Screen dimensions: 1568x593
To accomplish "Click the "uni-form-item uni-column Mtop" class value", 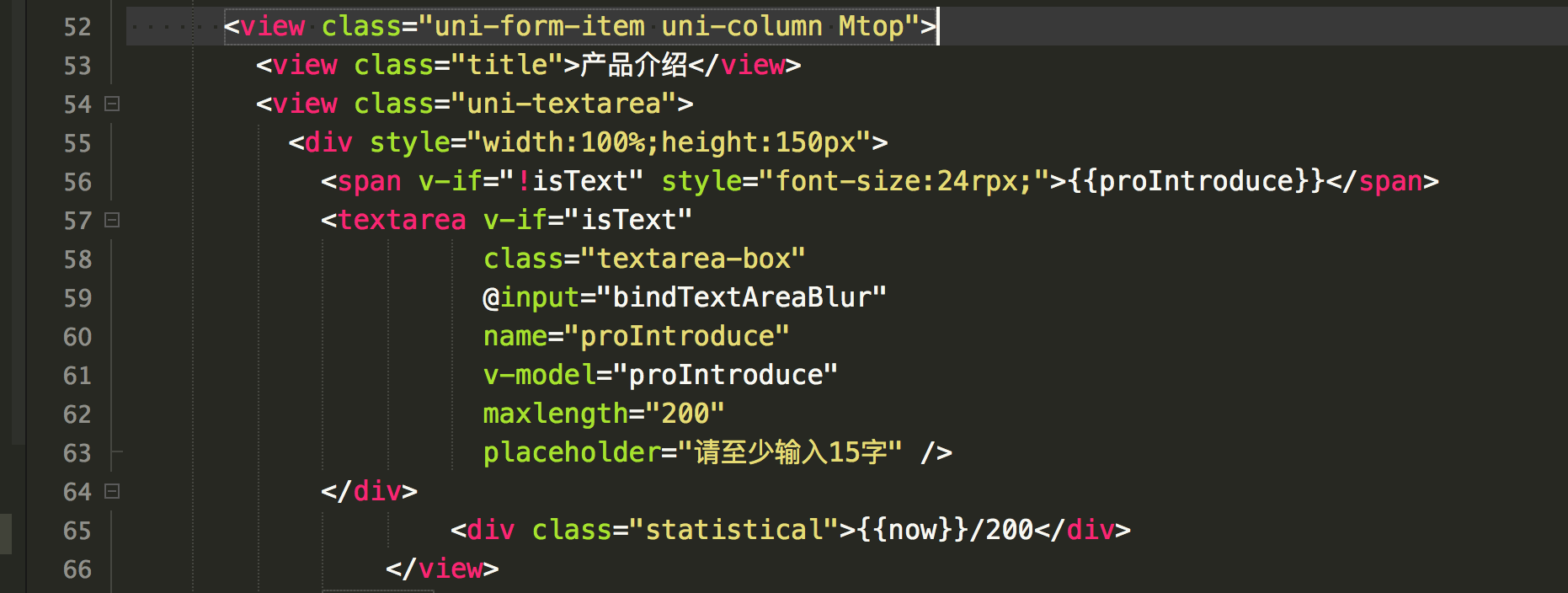I will coord(669,26).
